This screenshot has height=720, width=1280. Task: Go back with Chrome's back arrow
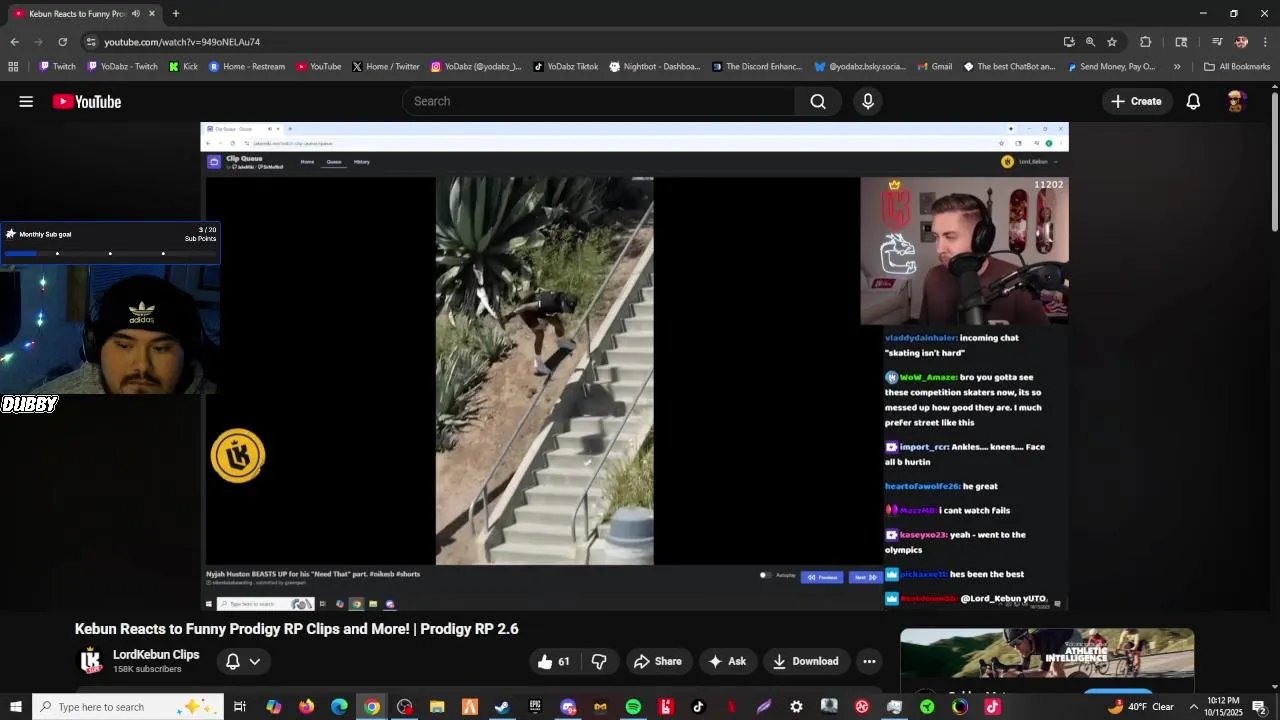click(x=14, y=42)
